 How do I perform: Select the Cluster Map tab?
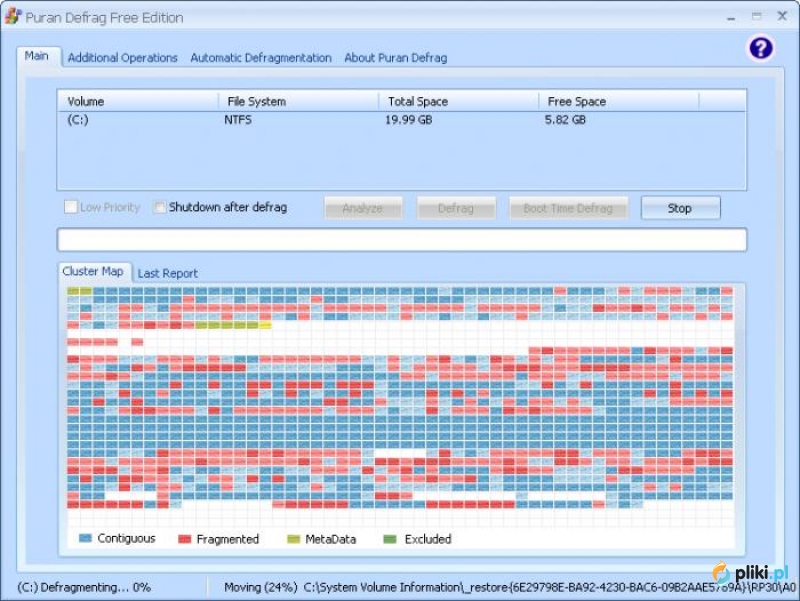point(93,271)
